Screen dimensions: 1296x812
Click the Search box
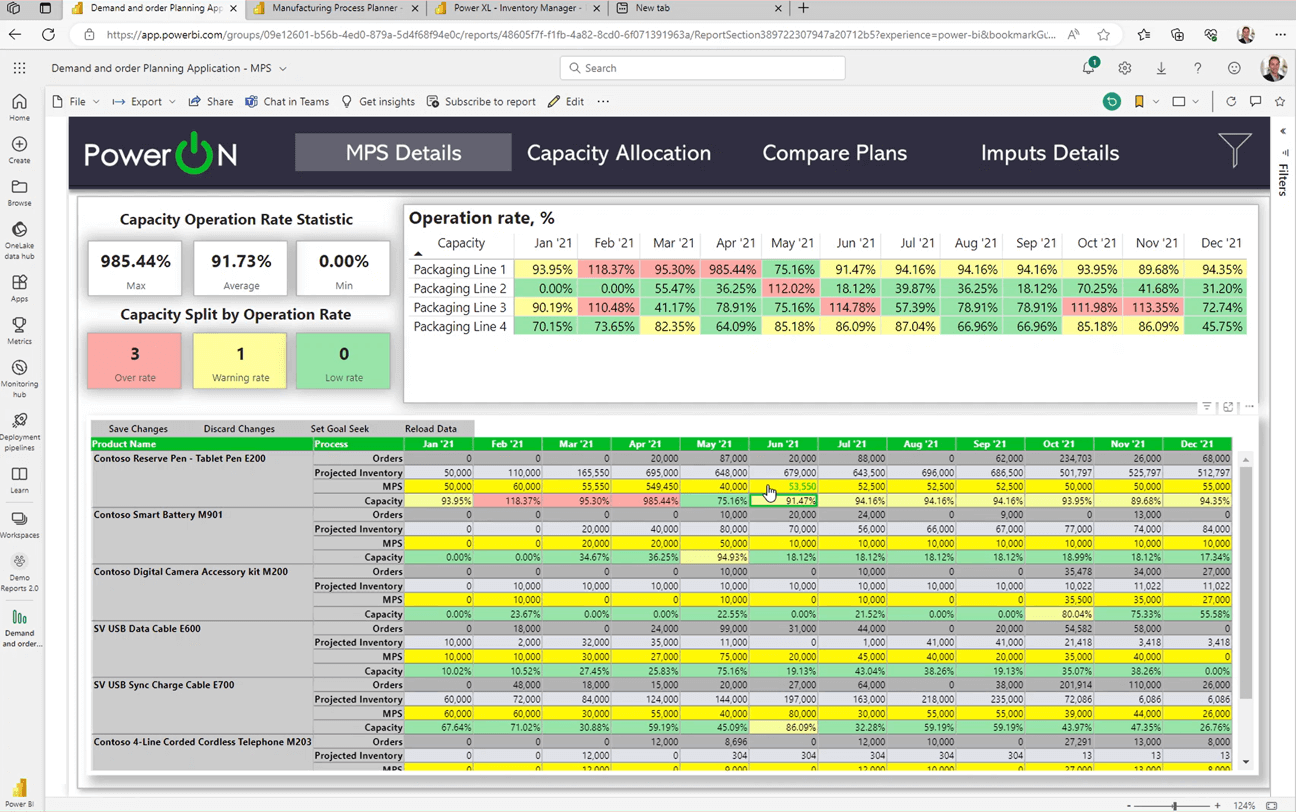click(x=703, y=68)
